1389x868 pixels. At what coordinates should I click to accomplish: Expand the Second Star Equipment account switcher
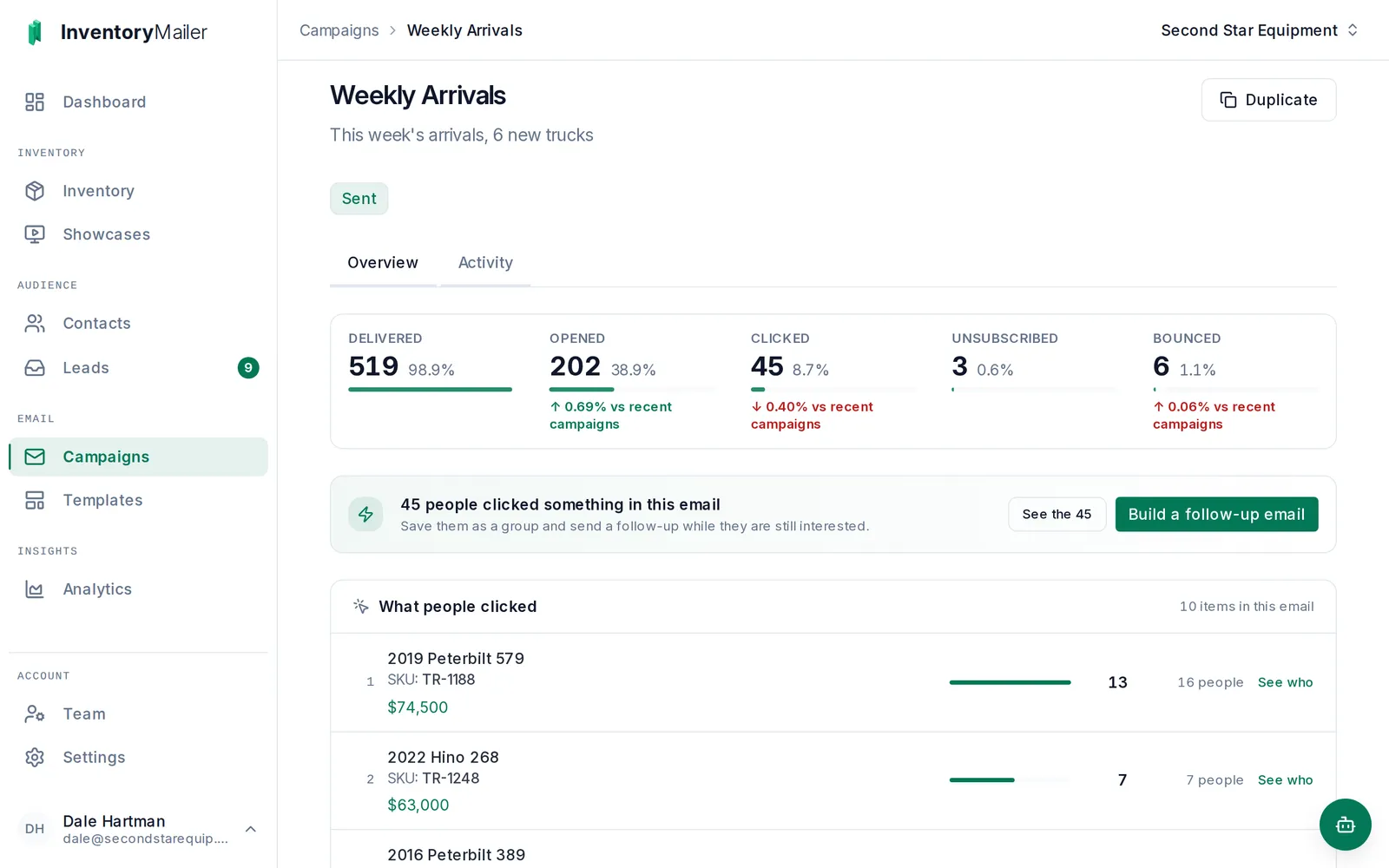(x=1260, y=30)
